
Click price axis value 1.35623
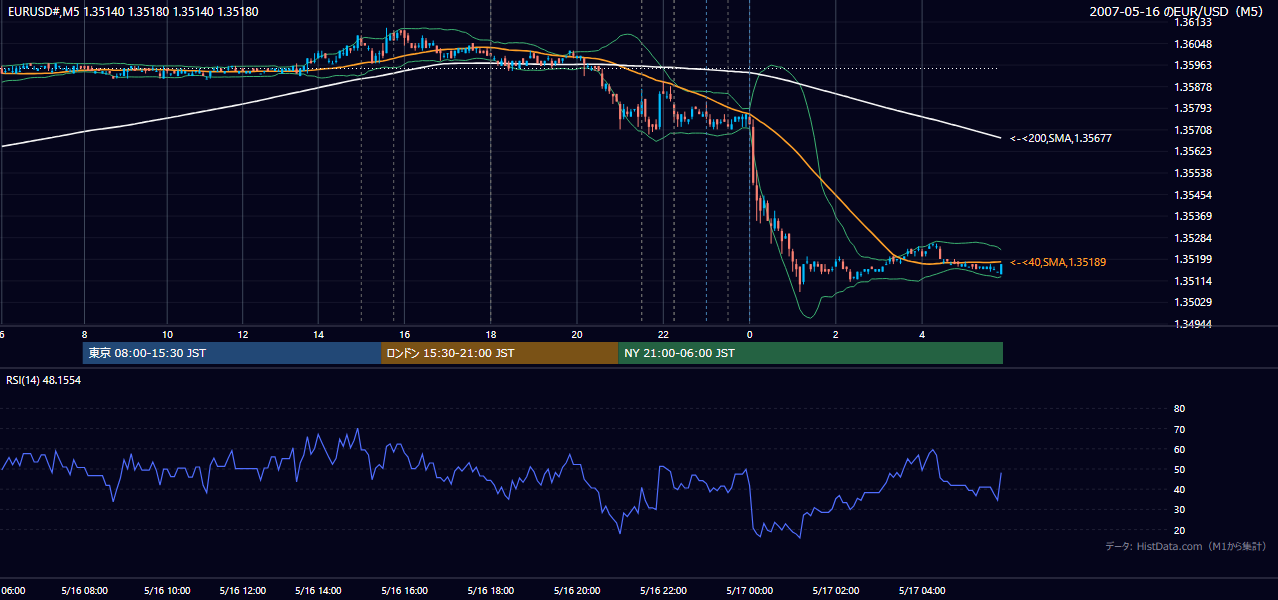pyautogui.click(x=1193, y=151)
